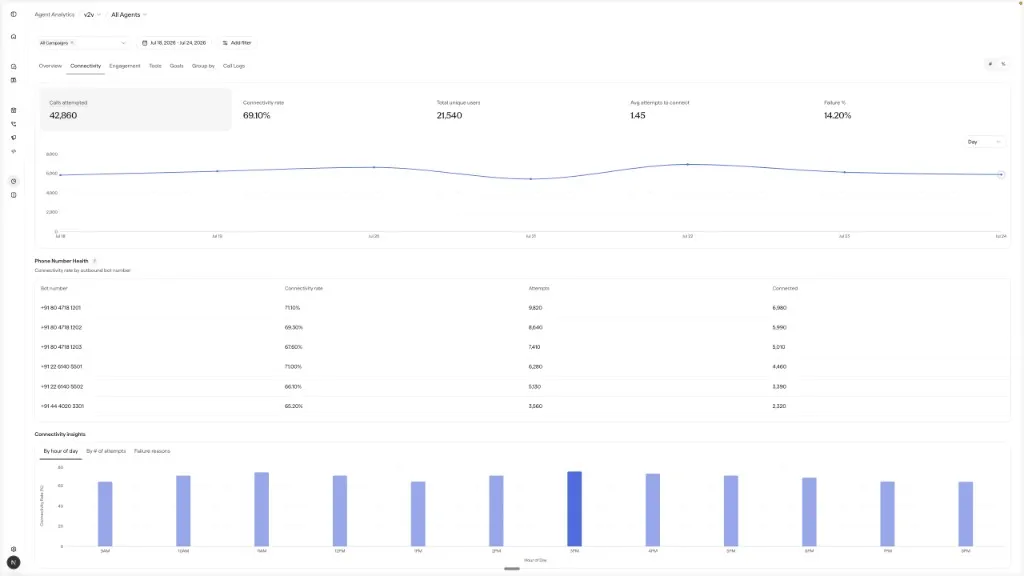Click the Connectivity rate table column header
1024x576 pixels.
(304, 288)
